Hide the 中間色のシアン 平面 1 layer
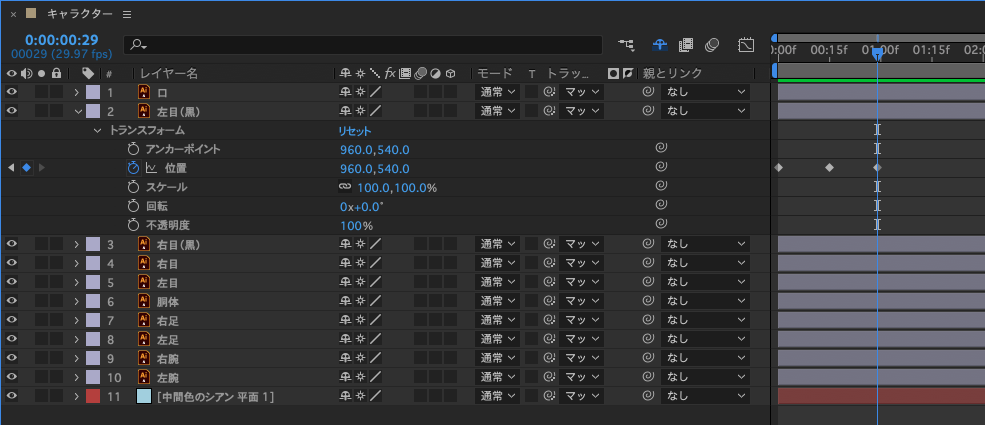This screenshot has width=985, height=425. pyautogui.click(x=12, y=396)
